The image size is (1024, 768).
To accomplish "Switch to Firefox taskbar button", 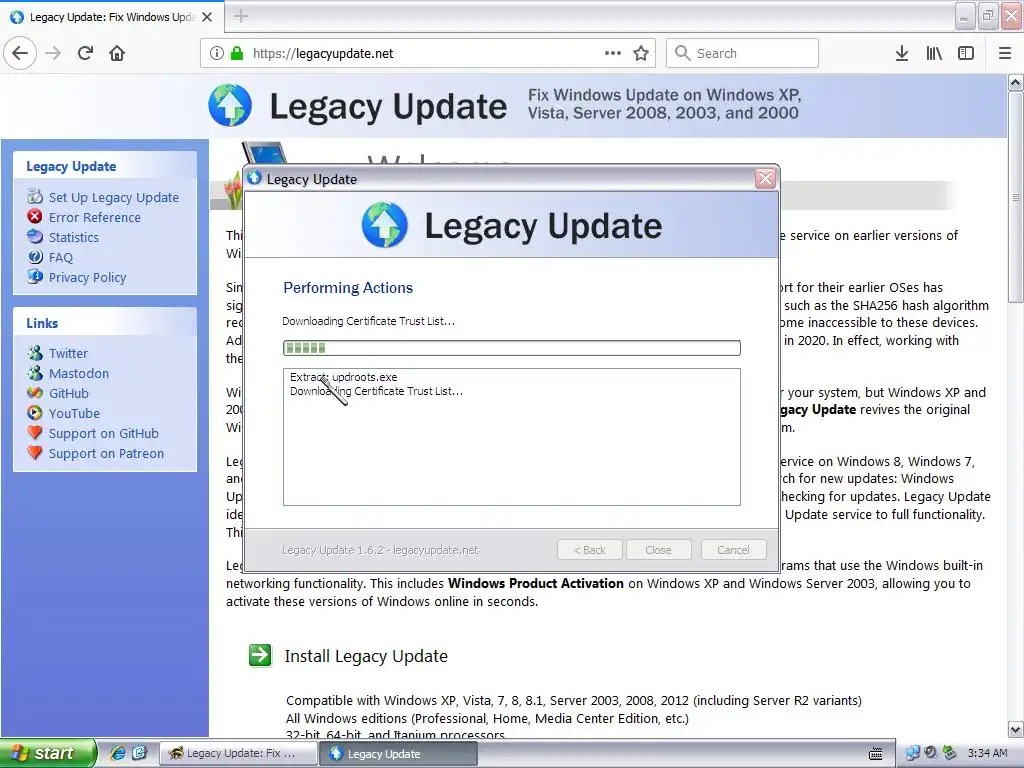I will 238,753.
